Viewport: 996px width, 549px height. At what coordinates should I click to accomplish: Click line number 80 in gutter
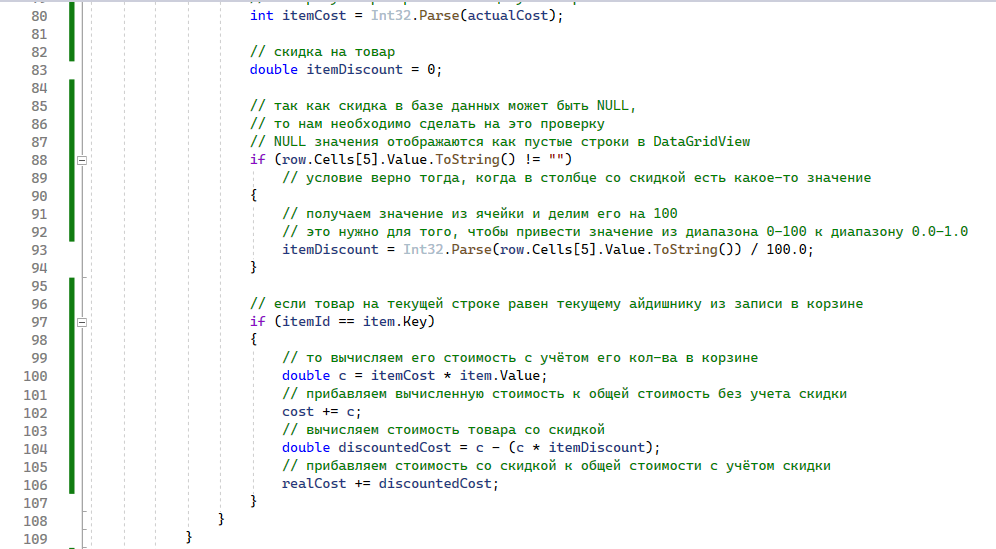pyautogui.click(x=39, y=16)
